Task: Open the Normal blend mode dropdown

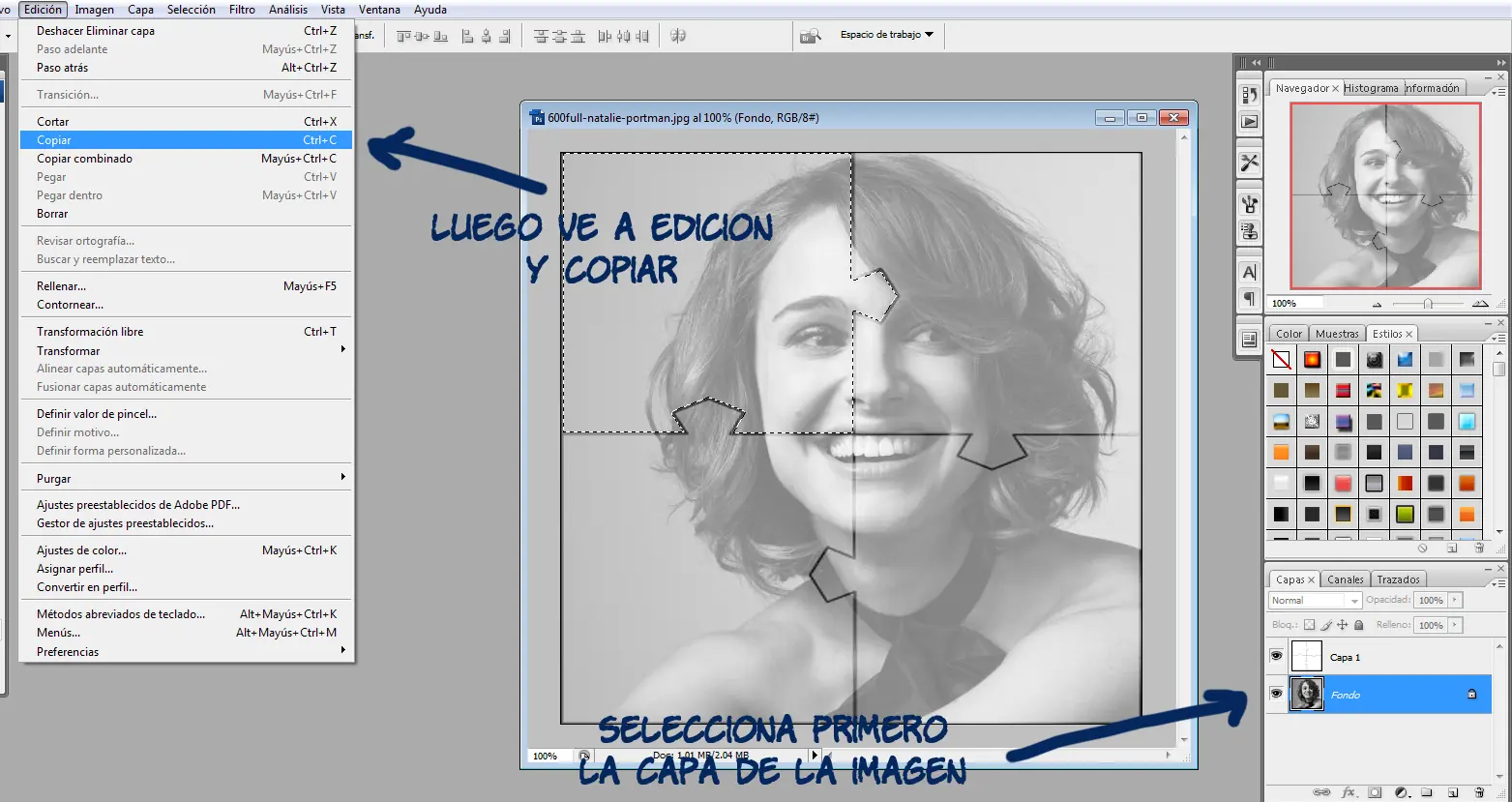Action: (x=1314, y=600)
